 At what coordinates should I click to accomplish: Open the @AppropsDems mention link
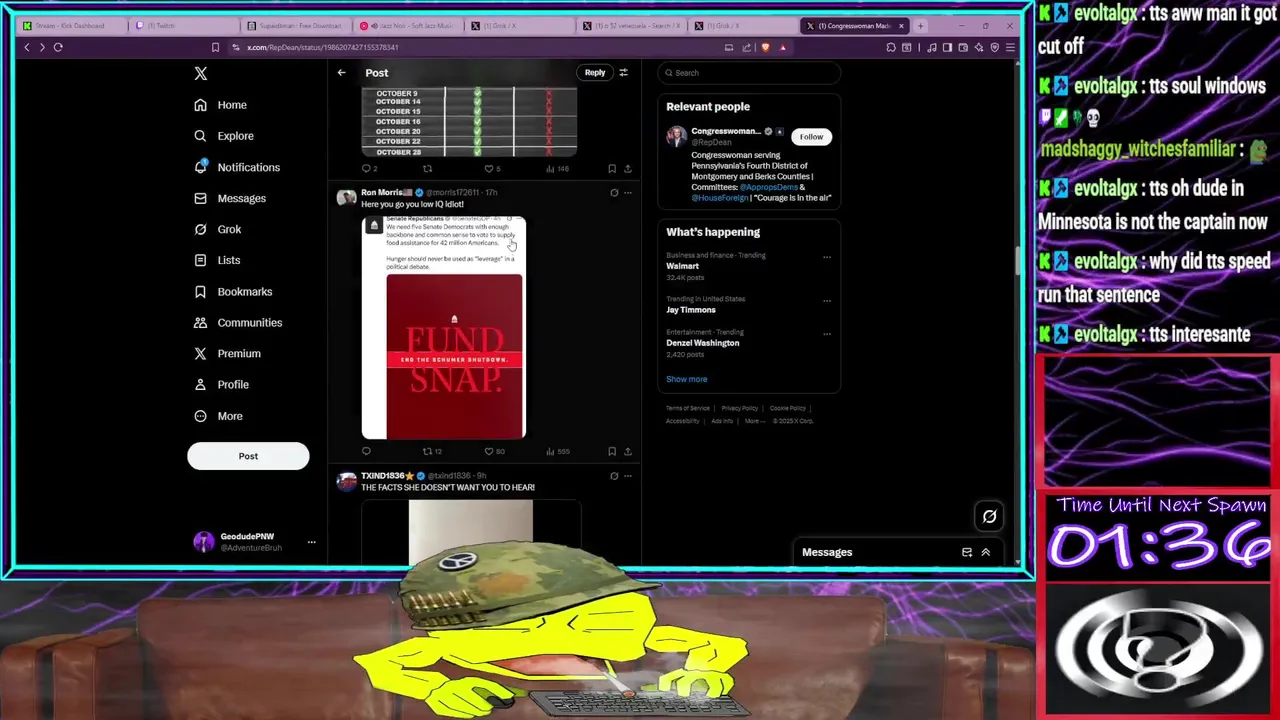point(768,187)
